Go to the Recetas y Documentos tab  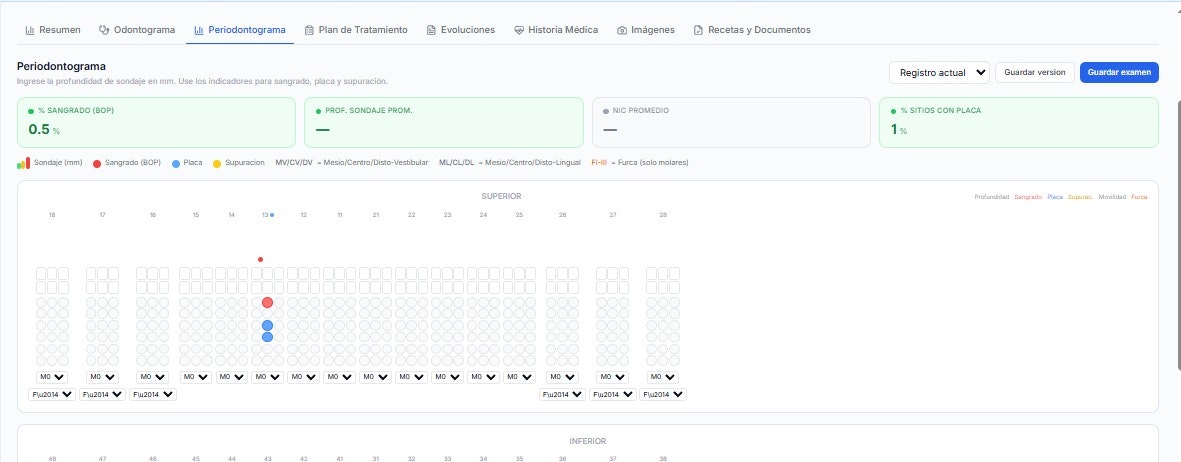752,30
